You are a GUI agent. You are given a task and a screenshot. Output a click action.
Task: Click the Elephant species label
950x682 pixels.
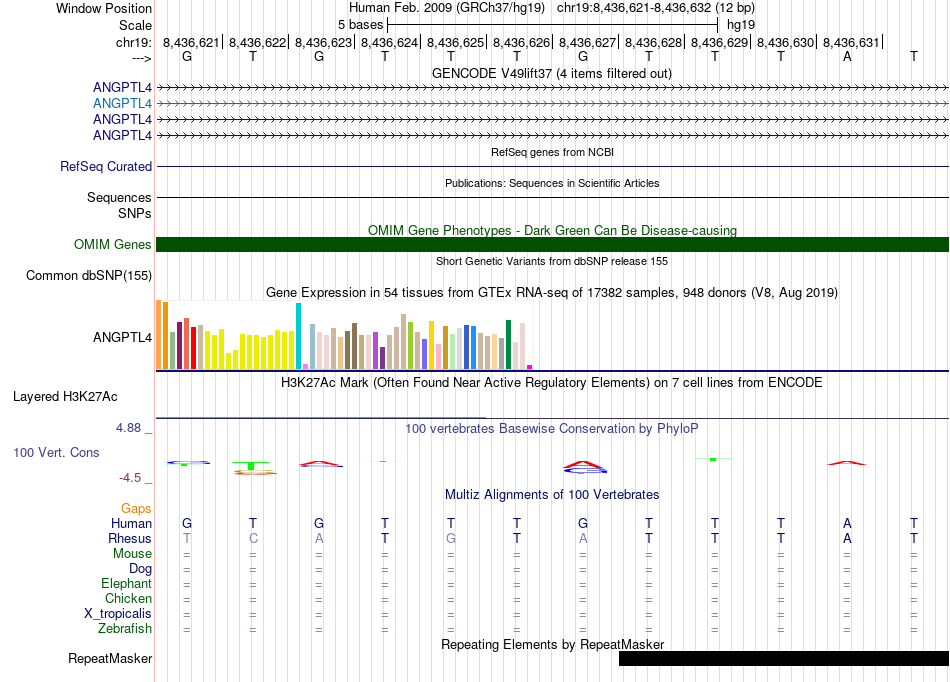click(x=126, y=583)
